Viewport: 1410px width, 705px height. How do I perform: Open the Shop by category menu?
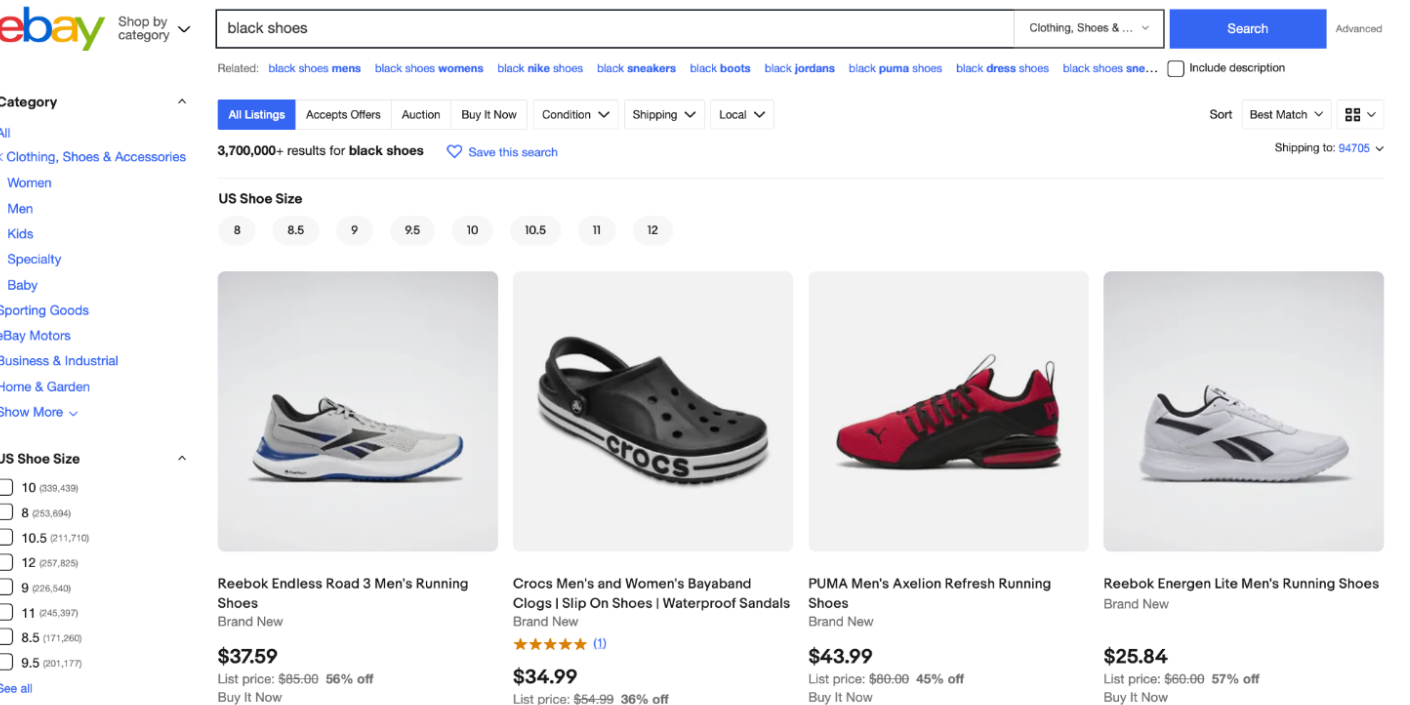point(153,29)
